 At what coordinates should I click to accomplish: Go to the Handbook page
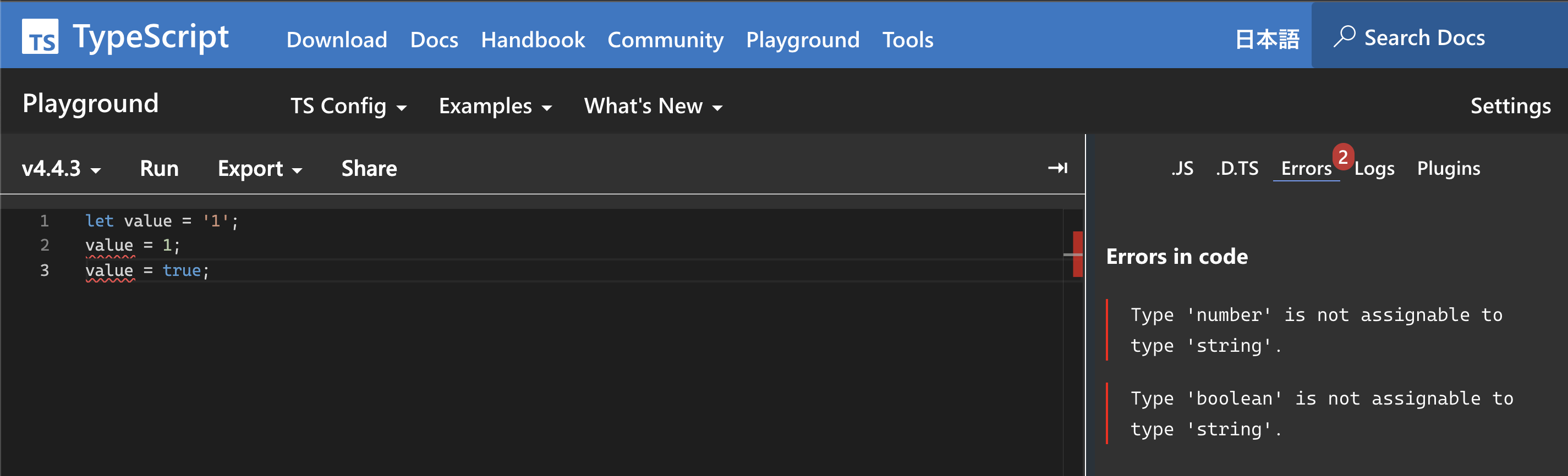[x=533, y=40]
